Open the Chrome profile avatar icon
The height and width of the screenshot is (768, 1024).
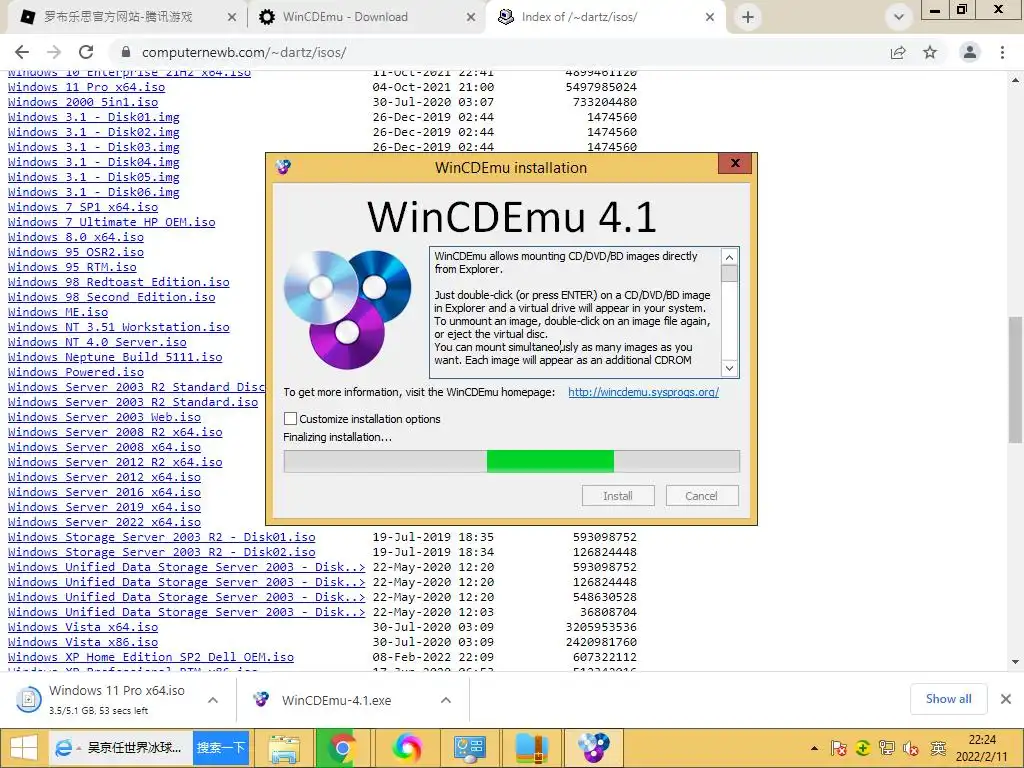(970, 52)
